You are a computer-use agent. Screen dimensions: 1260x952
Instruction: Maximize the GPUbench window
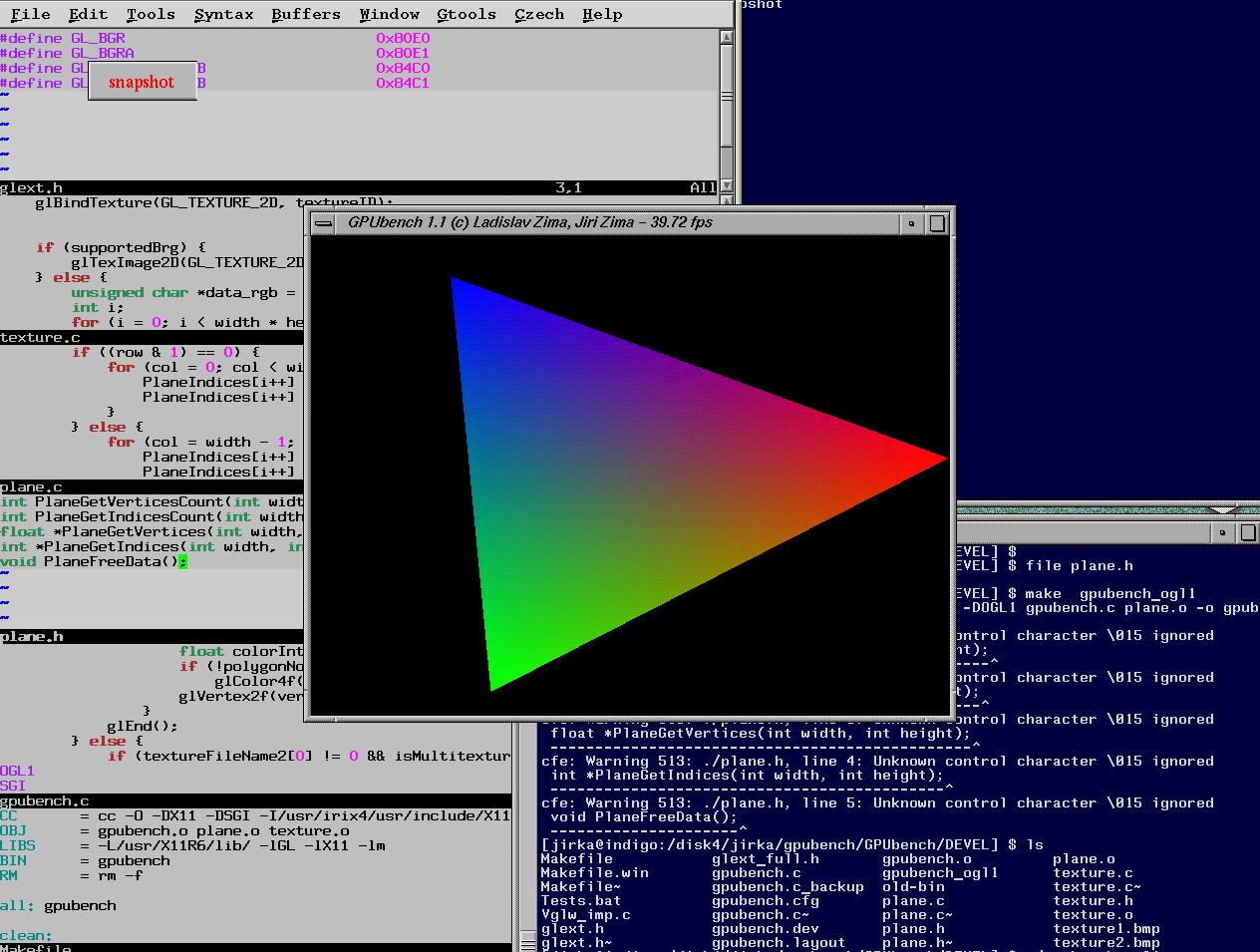[937, 223]
